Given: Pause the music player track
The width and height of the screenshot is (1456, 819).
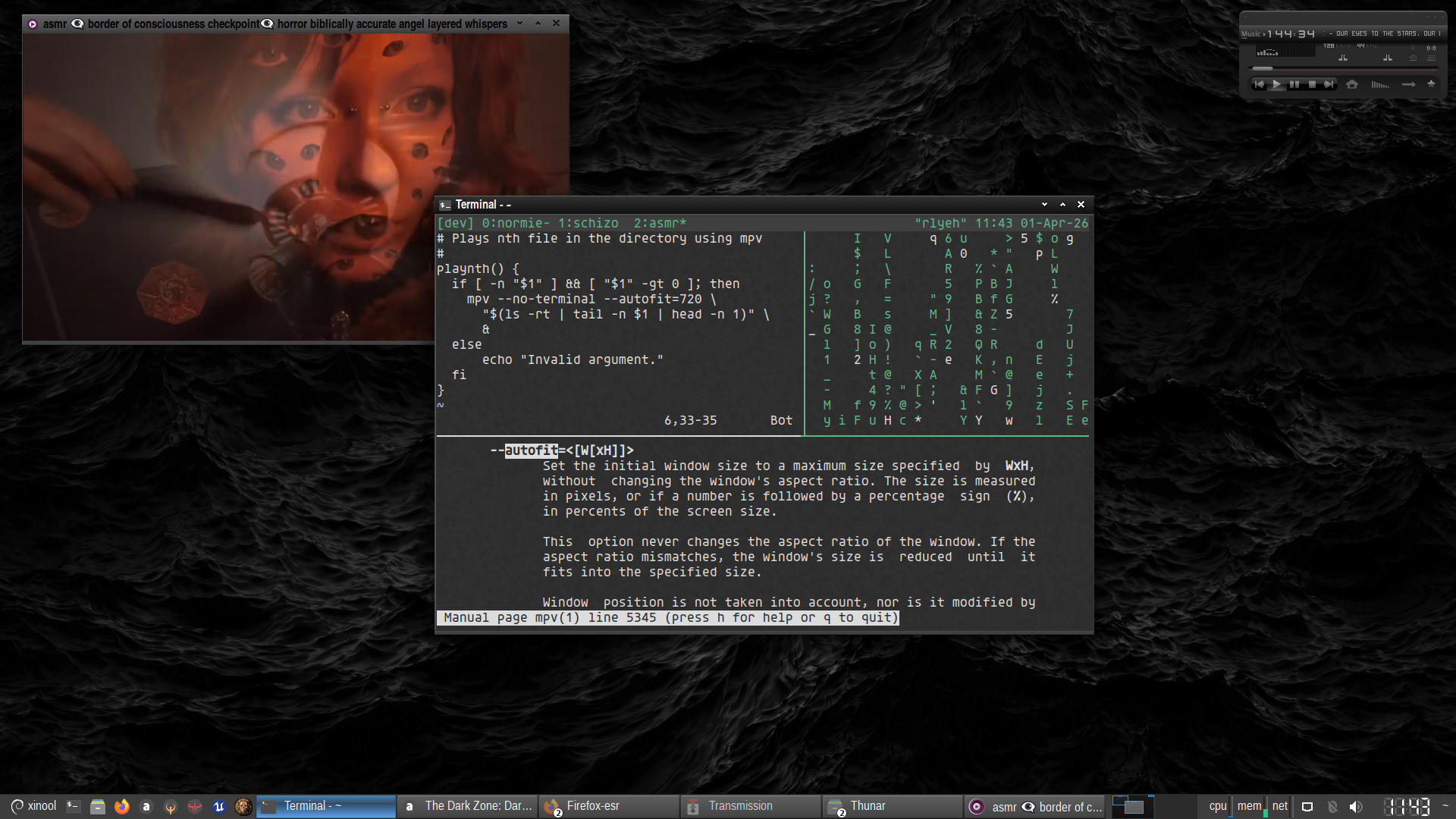Looking at the screenshot, I should tap(1294, 84).
